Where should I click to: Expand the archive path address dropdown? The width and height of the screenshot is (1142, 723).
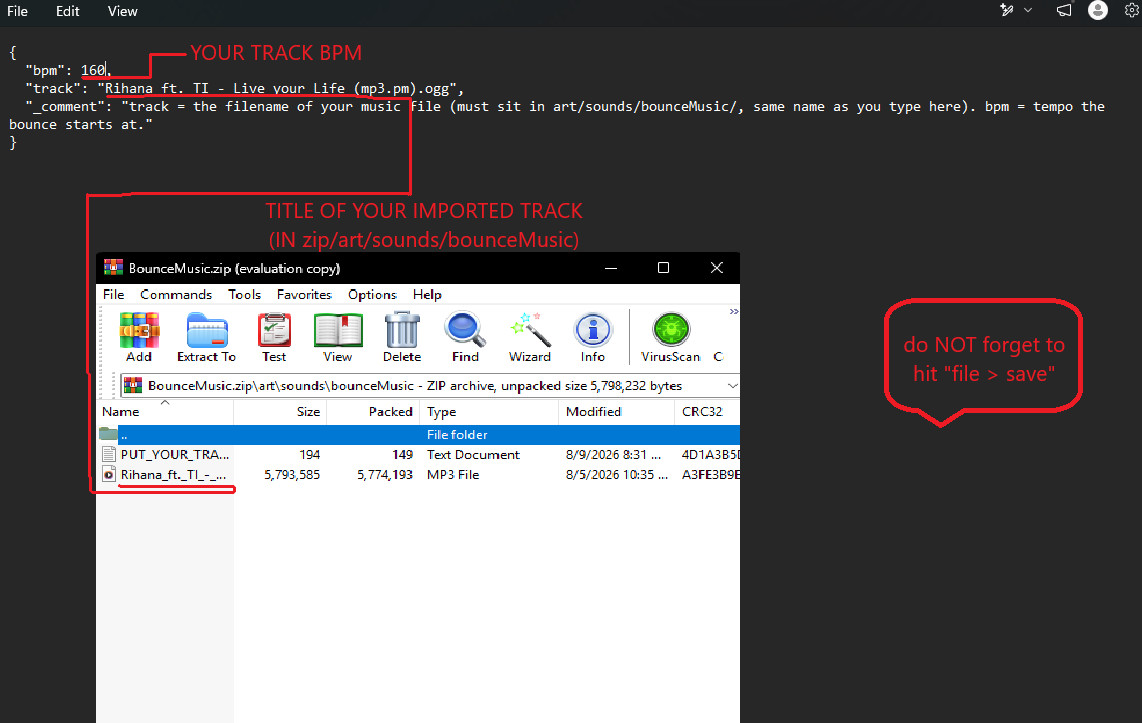coord(732,386)
